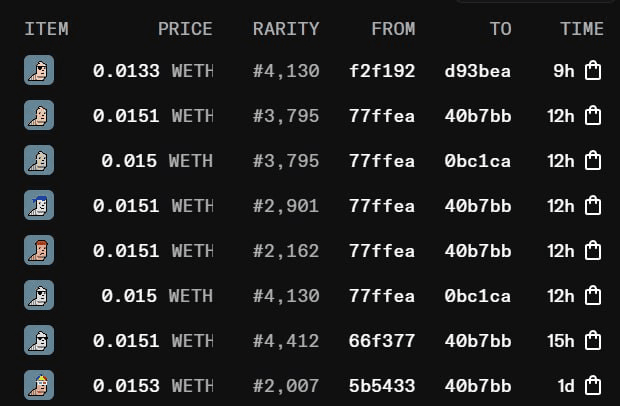Click the PRICE column header
The height and width of the screenshot is (406, 620).
click(x=185, y=29)
